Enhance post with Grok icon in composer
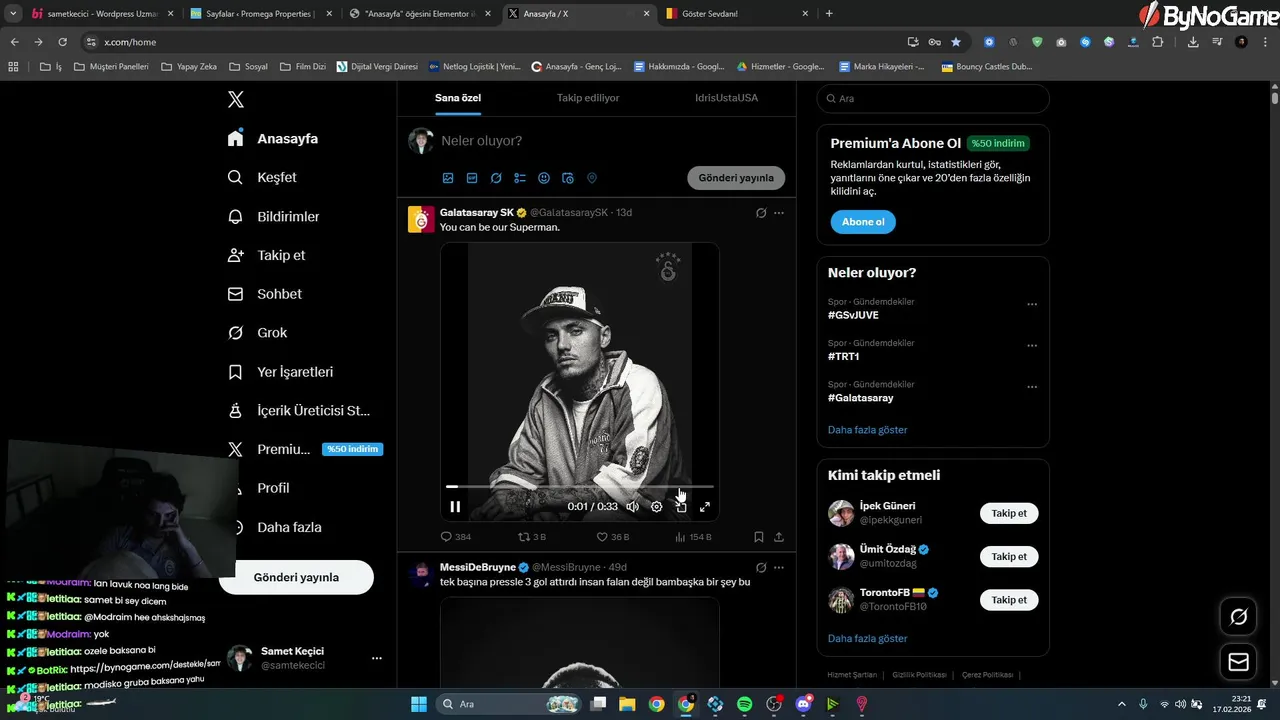Image resolution: width=1280 pixels, height=720 pixels. point(496,178)
